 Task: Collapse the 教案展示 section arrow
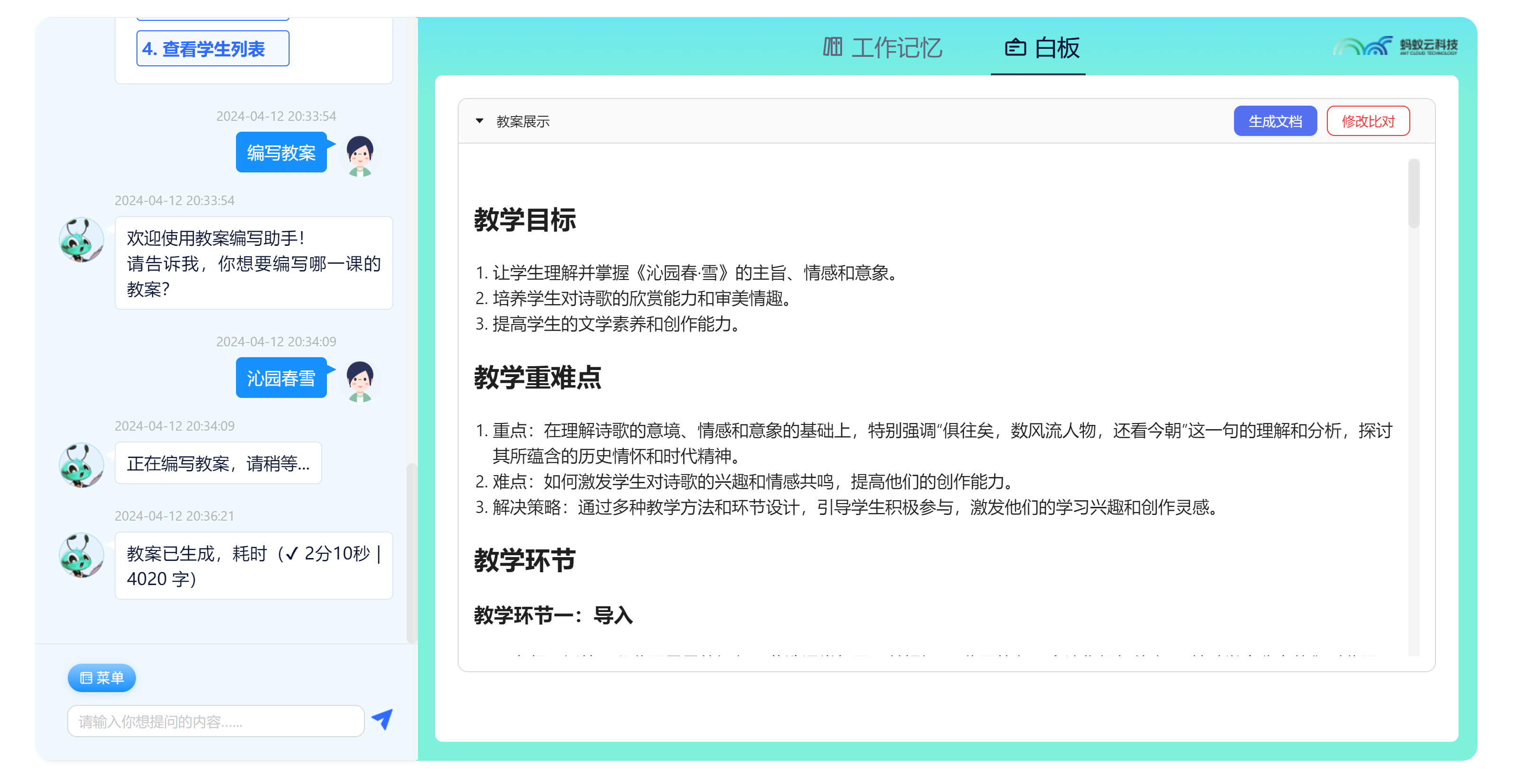pyautogui.click(x=479, y=121)
